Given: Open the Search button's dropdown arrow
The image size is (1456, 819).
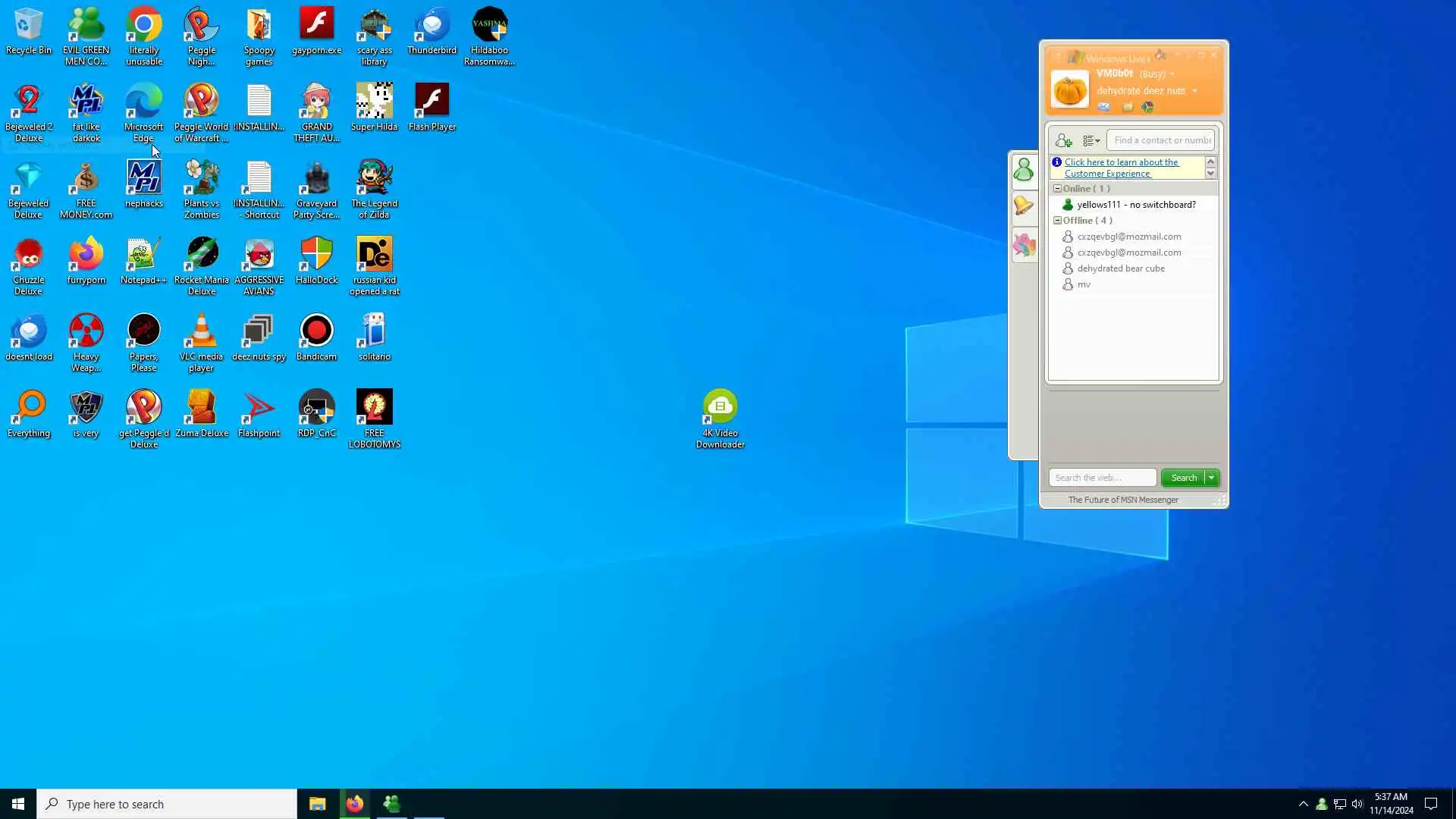Looking at the screenshot, I should pos(1212,478).
